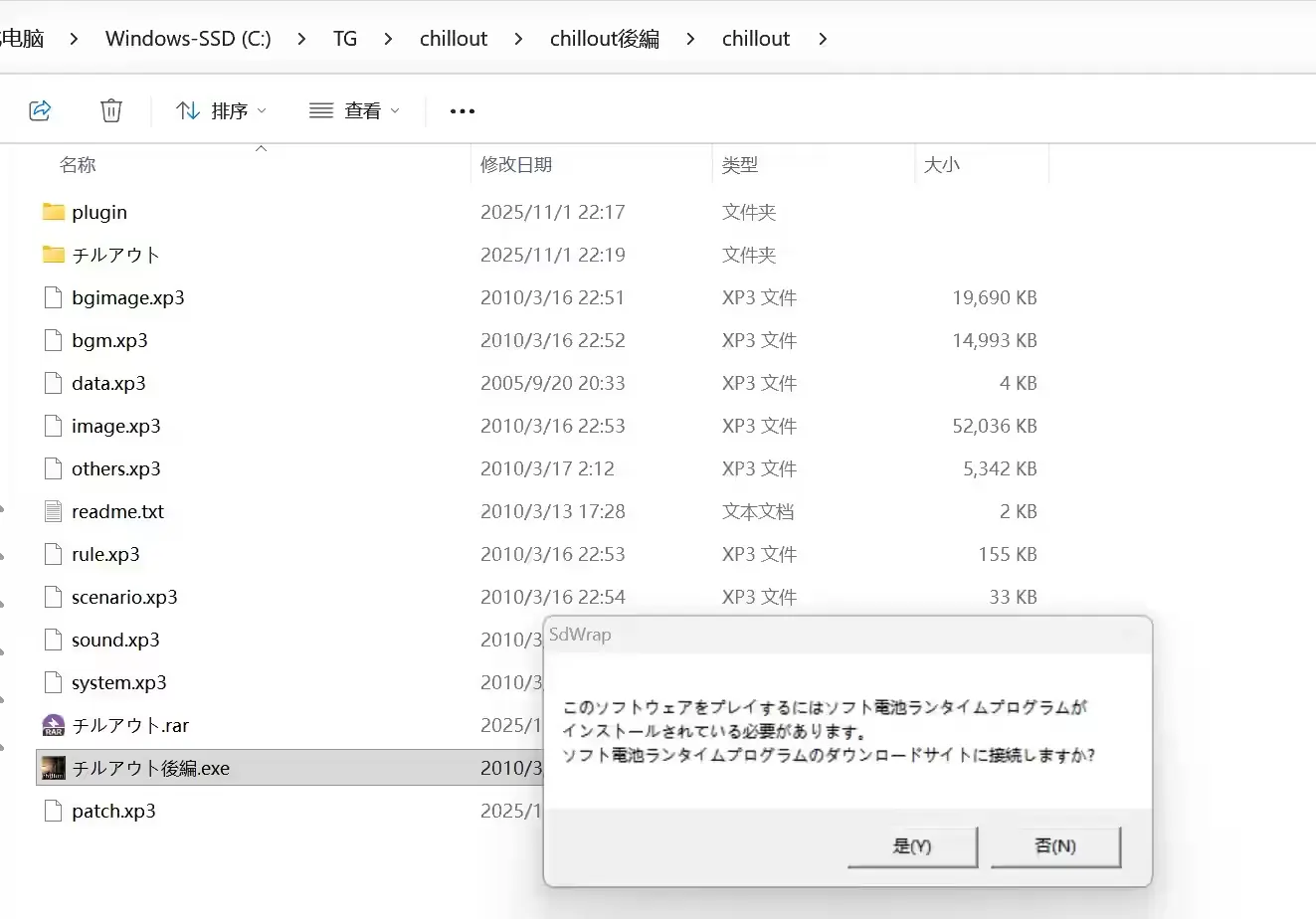Select the file name scenario.xp3

(124, 597)
